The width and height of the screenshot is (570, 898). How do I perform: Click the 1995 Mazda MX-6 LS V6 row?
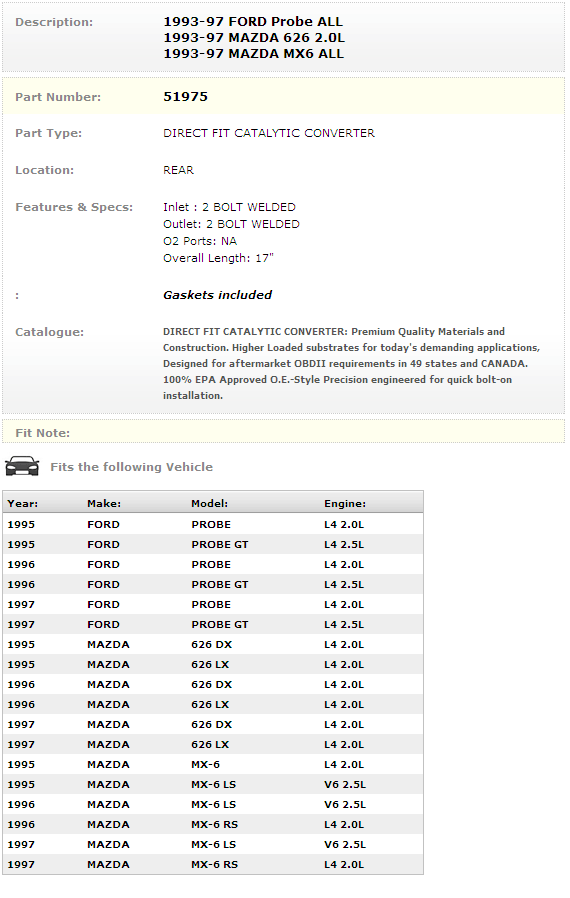pos(213,785)
